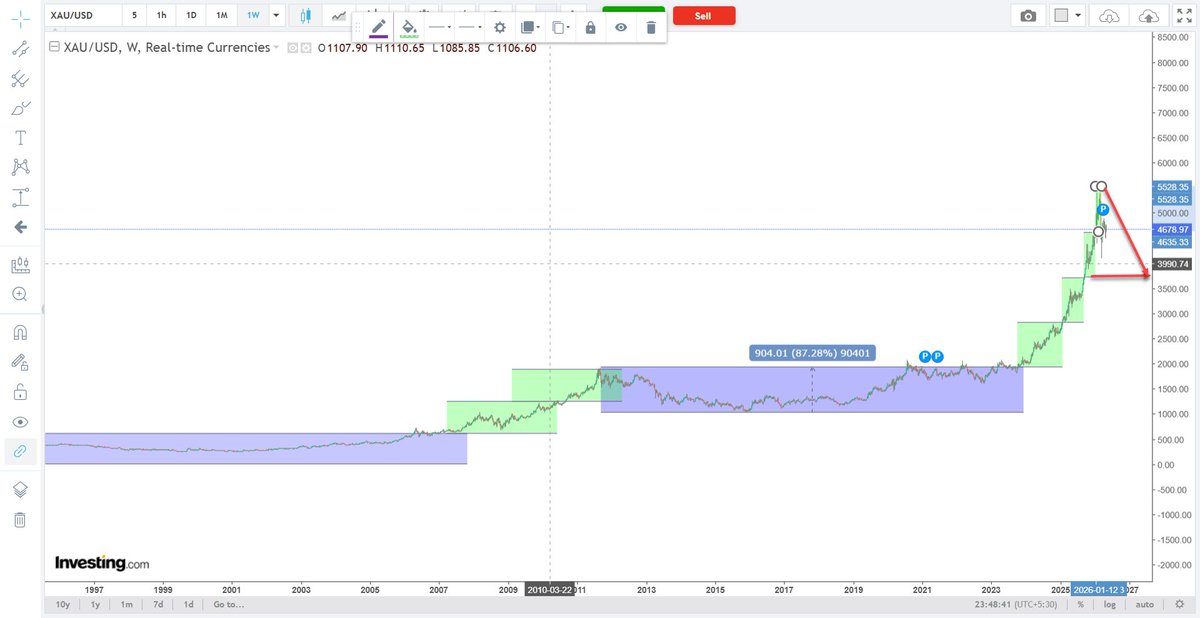Toggle the link drawings sync icon
Viewport: 1200px width, 618px height.
20,451
